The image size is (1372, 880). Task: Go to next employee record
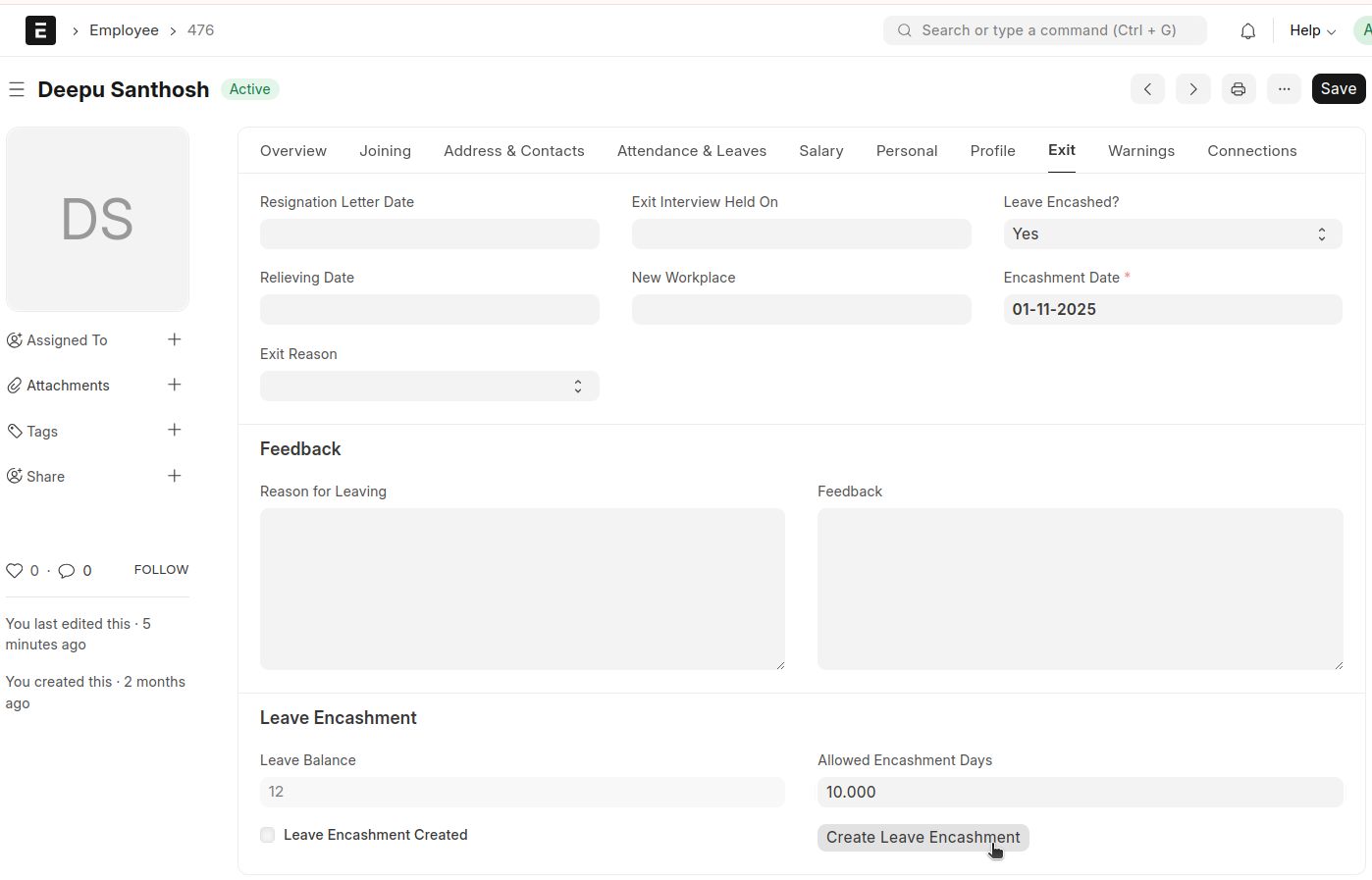(x=1192, y=89)
